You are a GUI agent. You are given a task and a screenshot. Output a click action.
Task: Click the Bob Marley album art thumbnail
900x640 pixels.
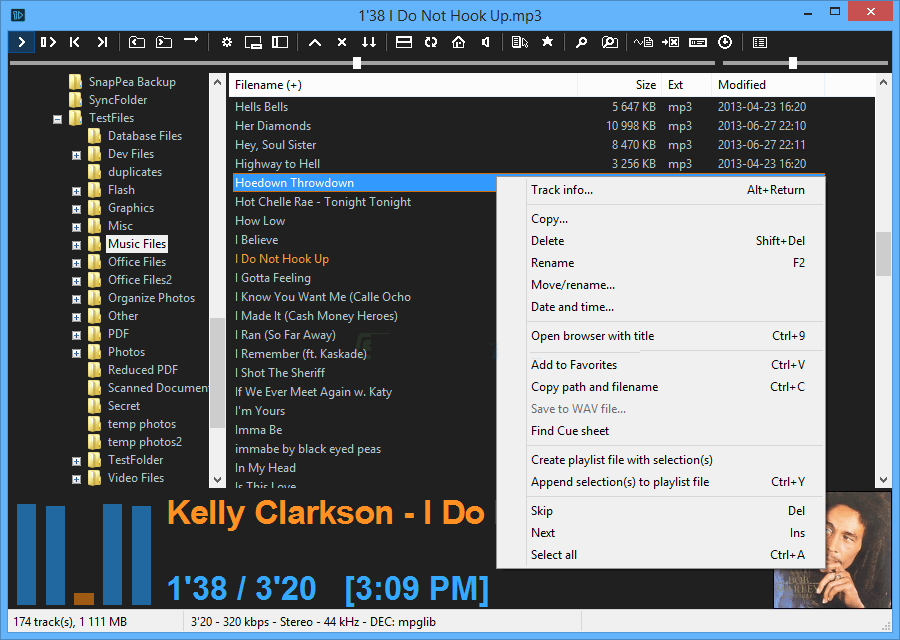[831, 550]
